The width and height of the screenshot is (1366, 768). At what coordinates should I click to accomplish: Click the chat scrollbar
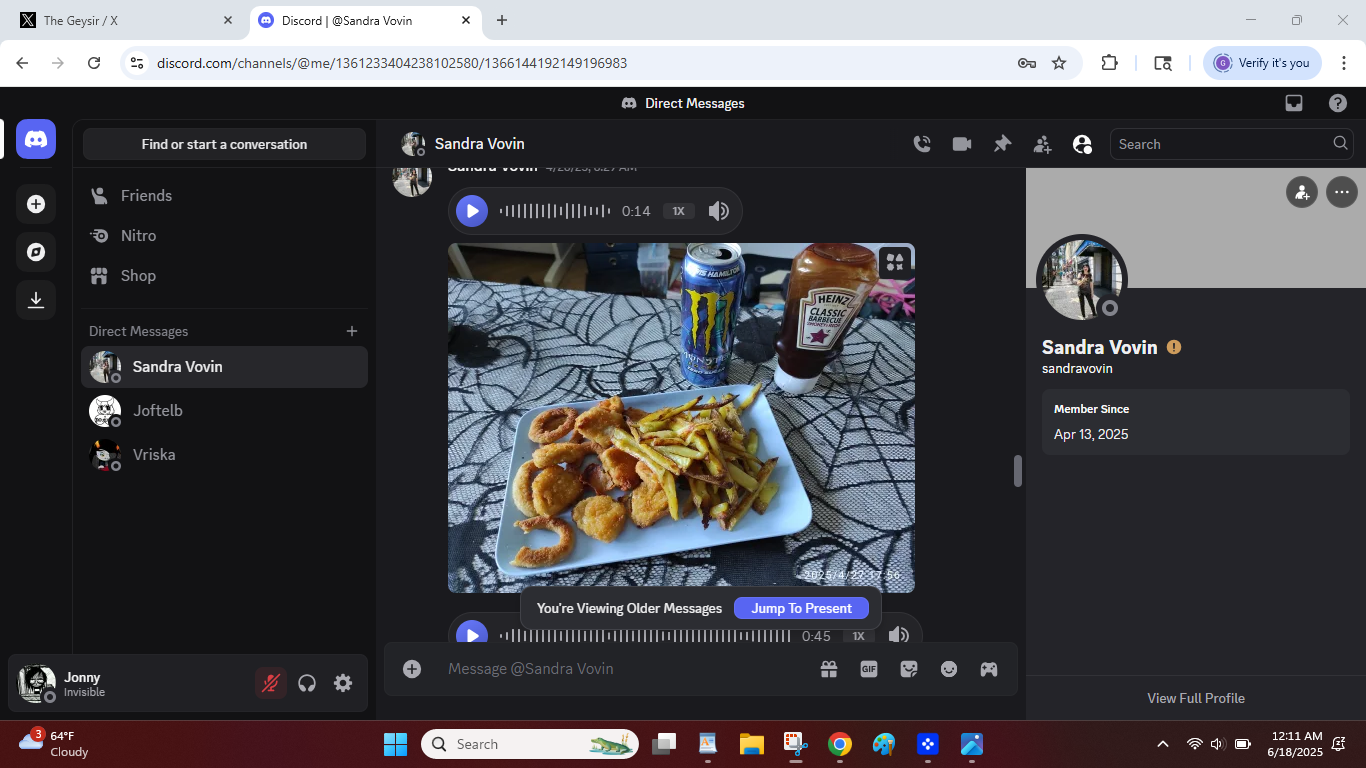click(x=1018, y=471)
